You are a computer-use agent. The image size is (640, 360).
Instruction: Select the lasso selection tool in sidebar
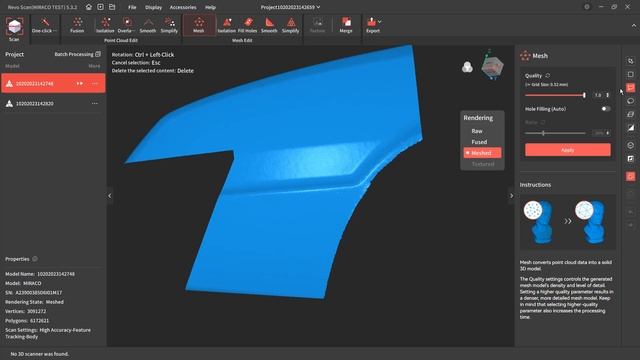[x=631, y=101]
